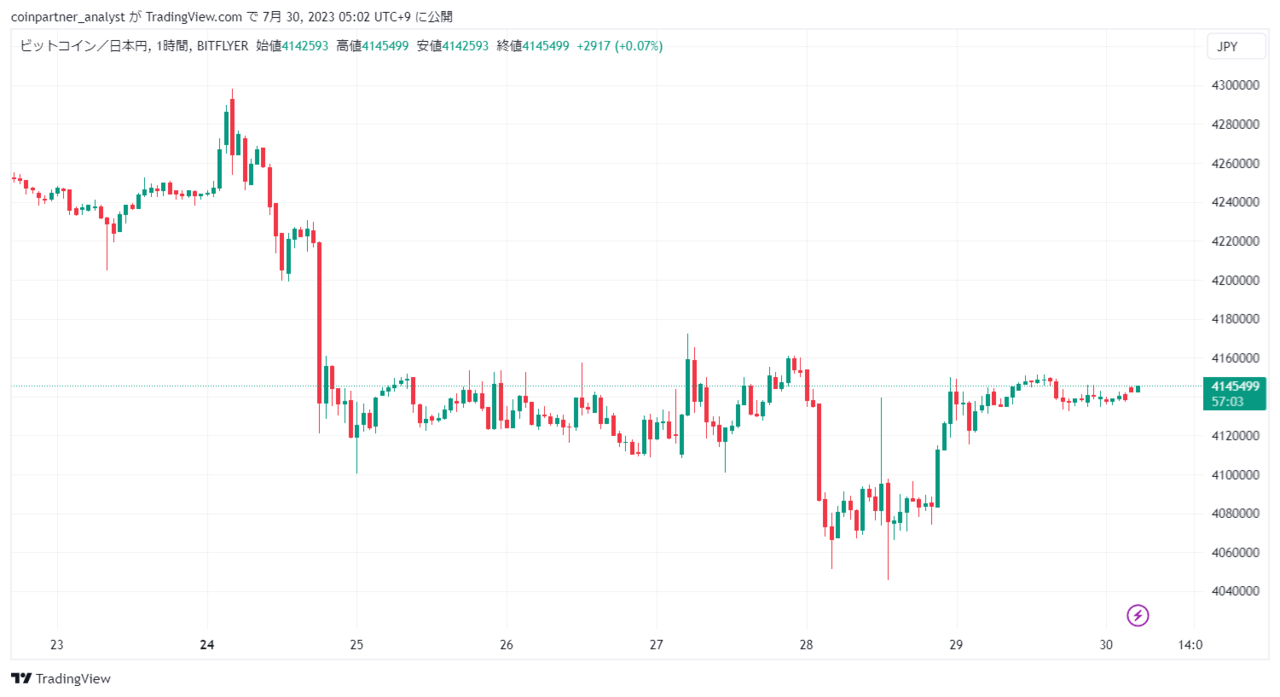Click the +2917 (+0.07%) change value
The image size is (1280, 697).
tap(620, 46)
